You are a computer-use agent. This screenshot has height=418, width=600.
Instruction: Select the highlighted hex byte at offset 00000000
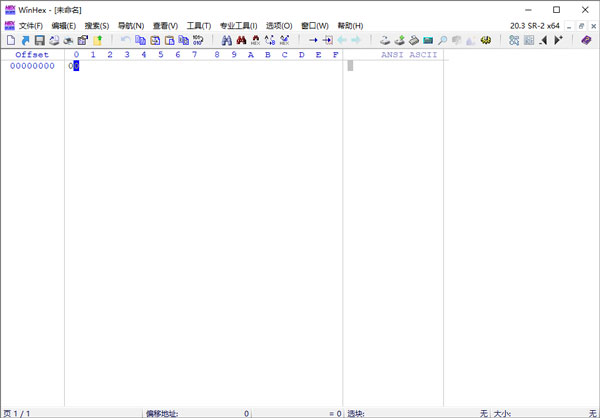point(74,66)
